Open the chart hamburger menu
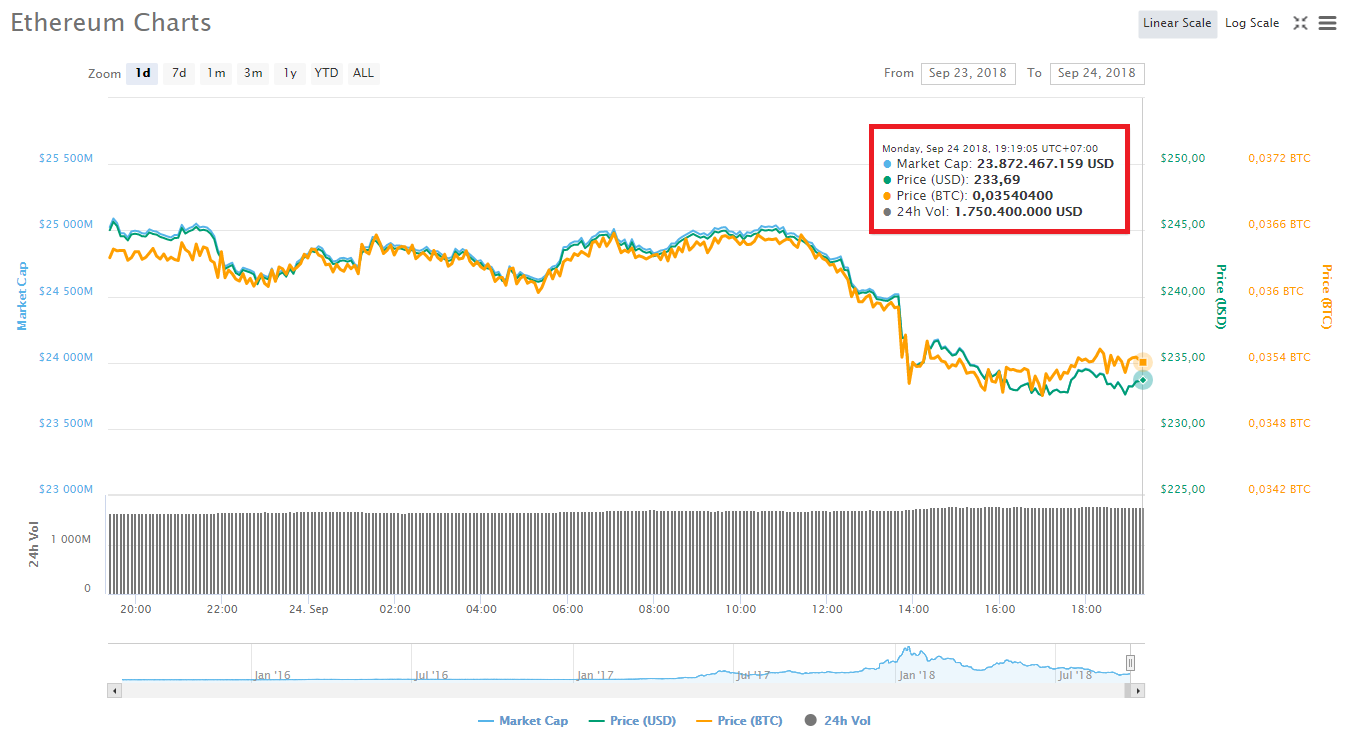This screenshot has width=1346, height=736. coord(1327,23)
